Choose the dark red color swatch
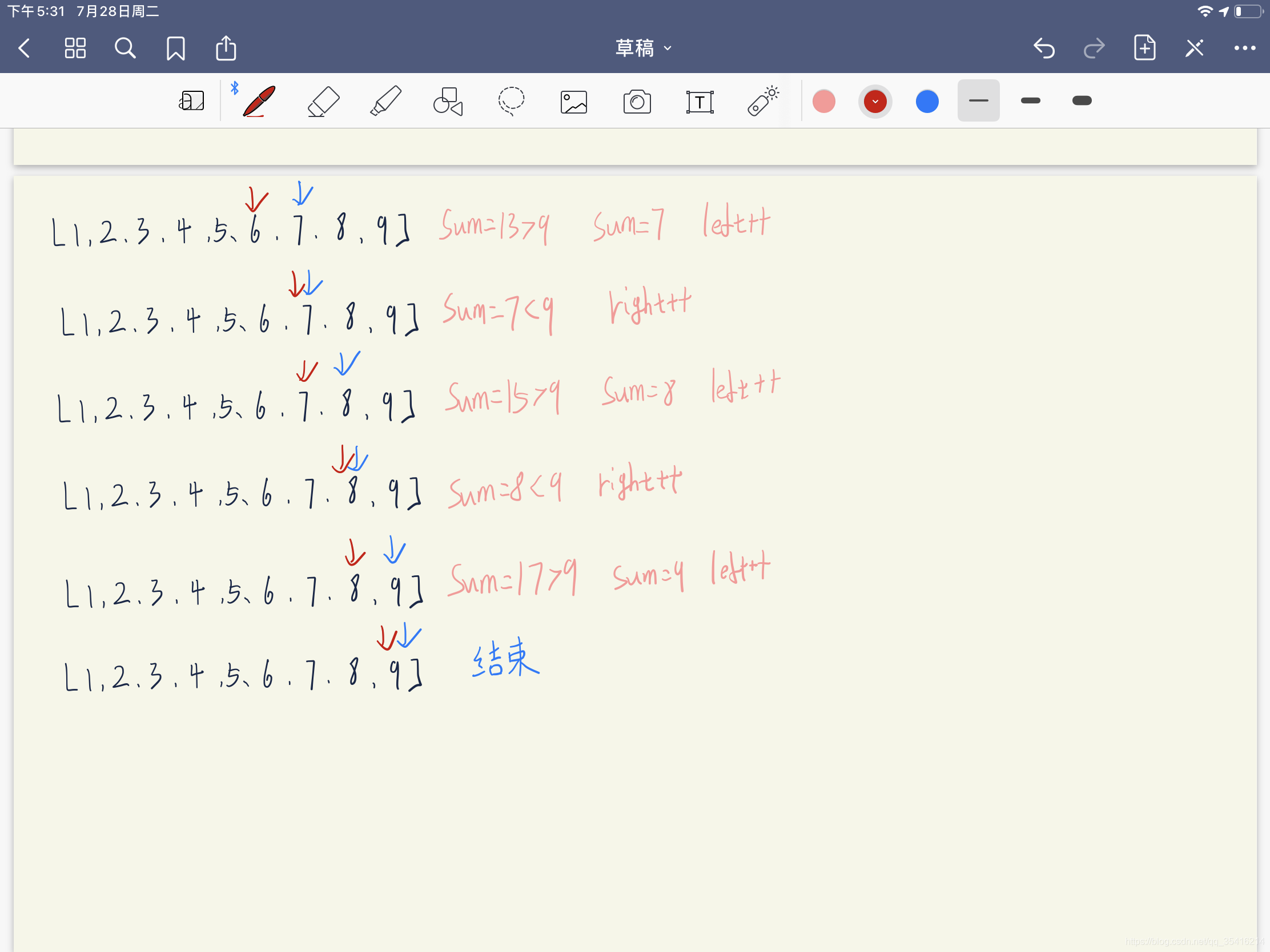1270x952 pixels. [x=875, y=102]
